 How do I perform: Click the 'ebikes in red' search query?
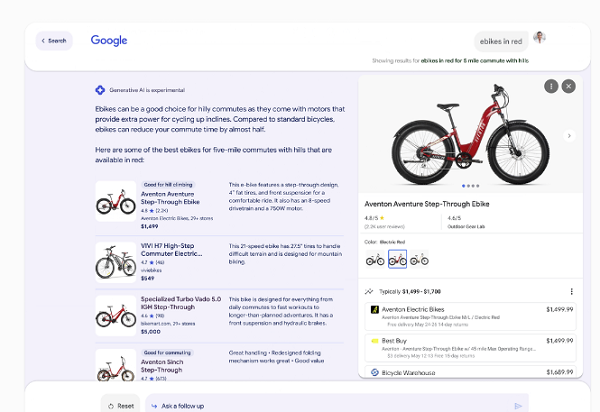pos(501,41)
